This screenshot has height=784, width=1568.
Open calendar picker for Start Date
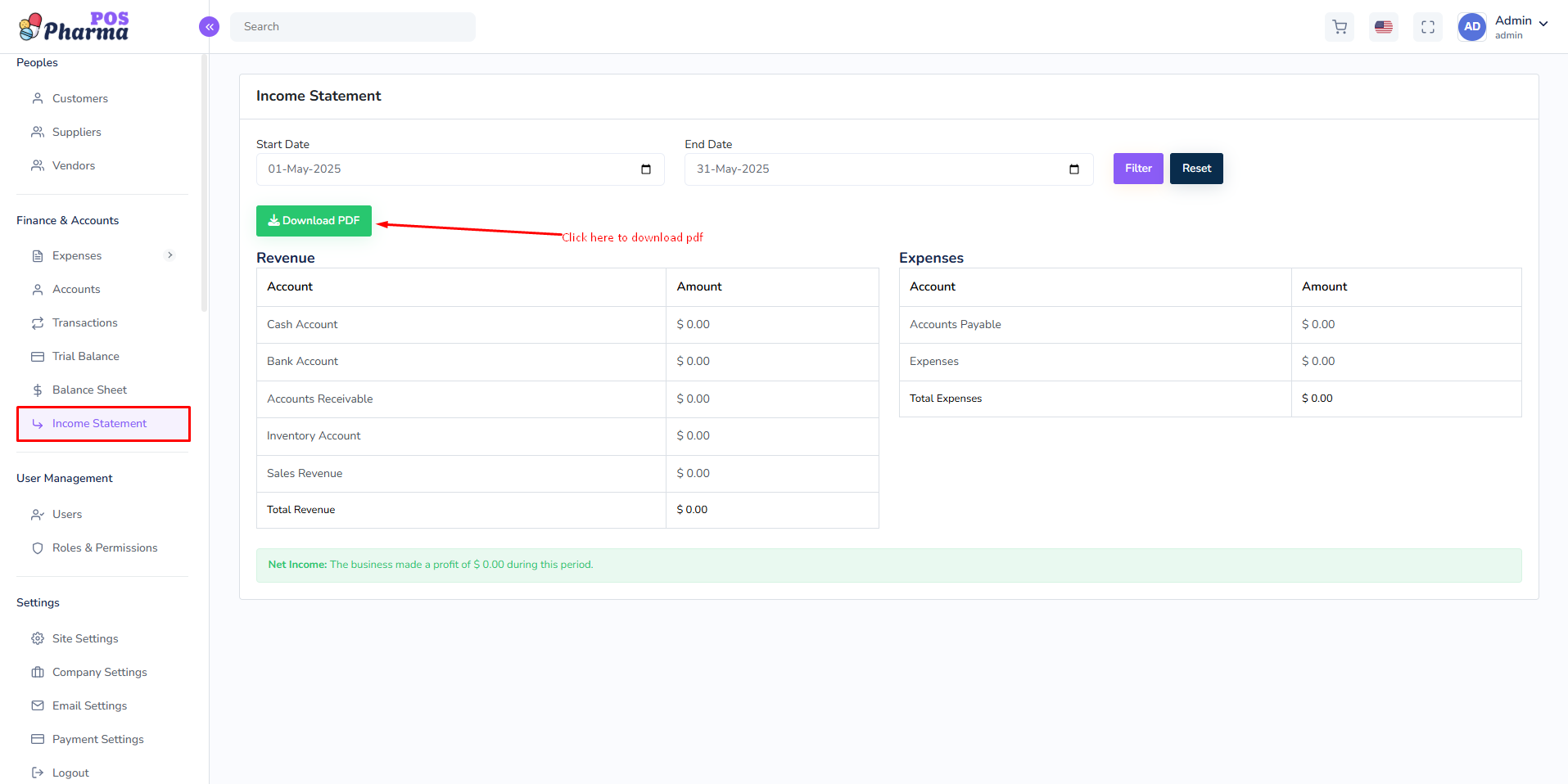click(646, 169)
